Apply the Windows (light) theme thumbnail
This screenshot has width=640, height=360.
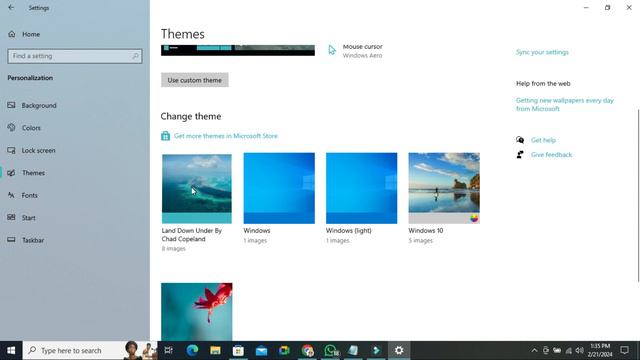[361, 188]
